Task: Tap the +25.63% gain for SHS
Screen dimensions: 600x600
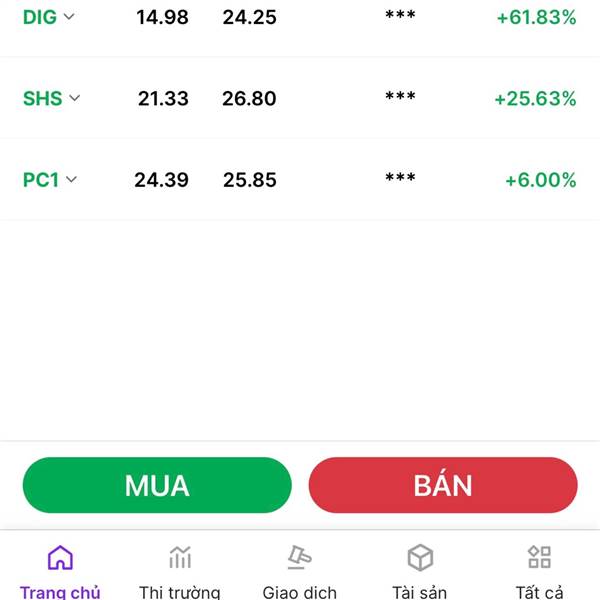Action: tap(535, 98)
